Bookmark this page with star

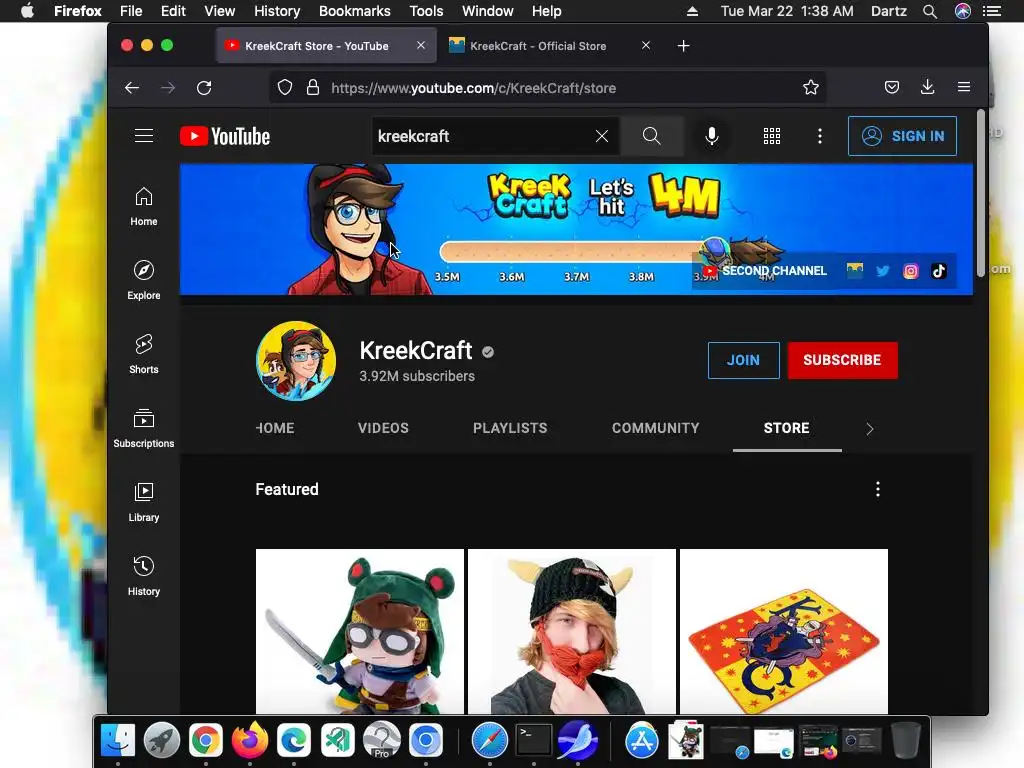pos(810,88)
